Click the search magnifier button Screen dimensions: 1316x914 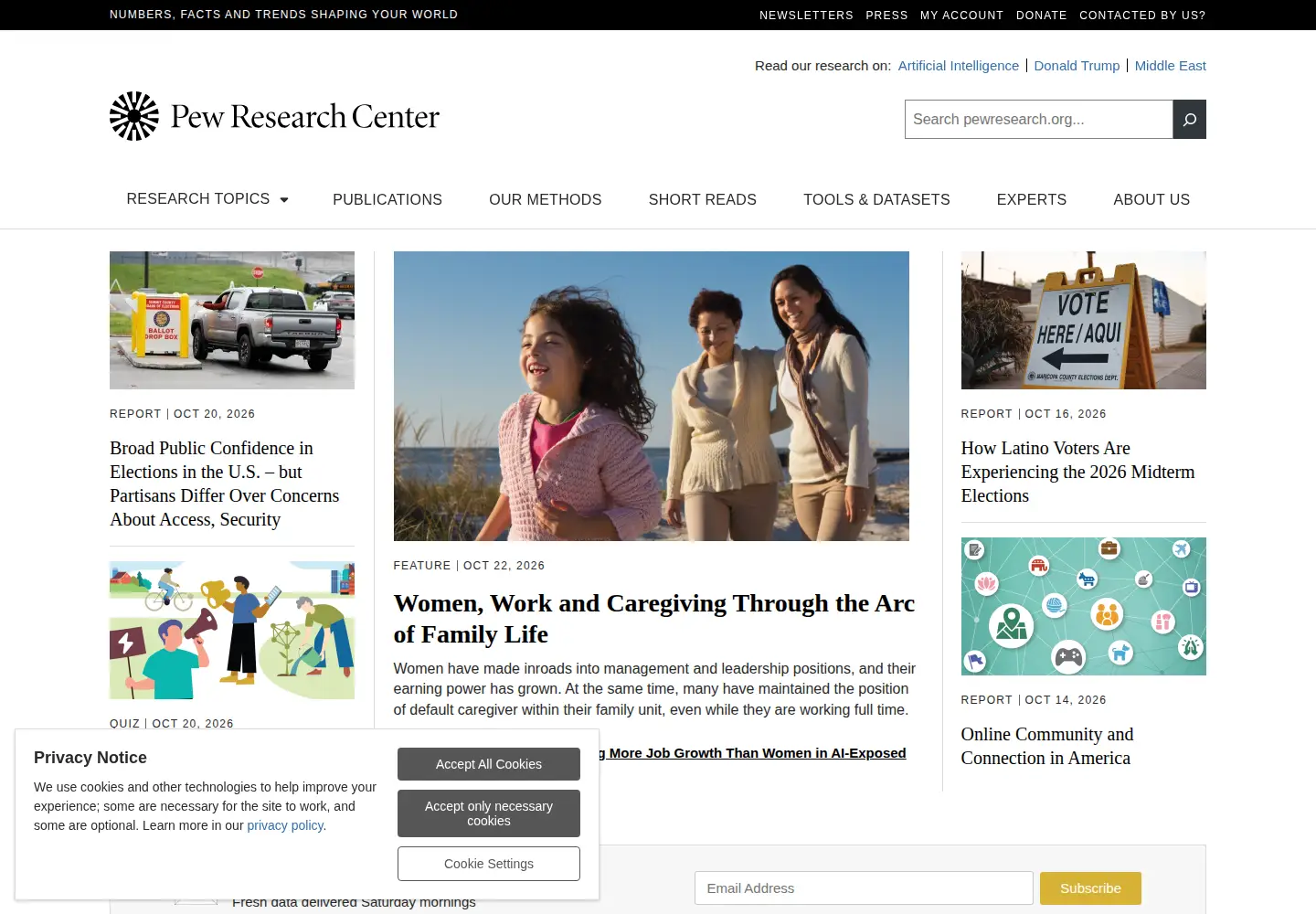tap(1189, 120)
